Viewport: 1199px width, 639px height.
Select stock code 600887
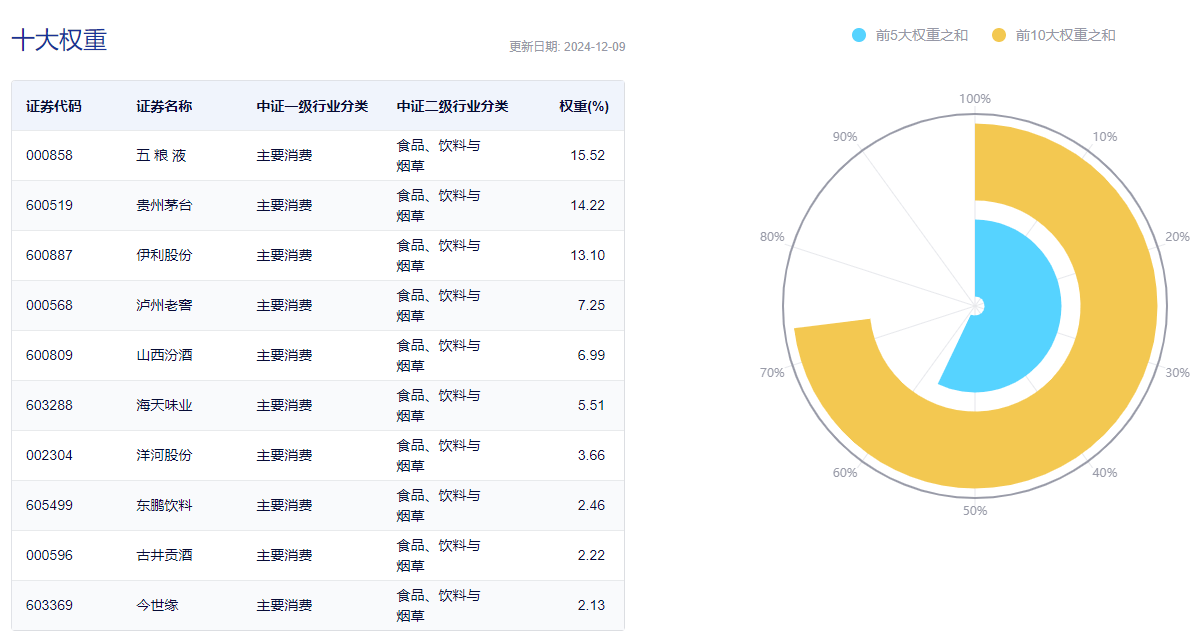click(x=50, y=255)
